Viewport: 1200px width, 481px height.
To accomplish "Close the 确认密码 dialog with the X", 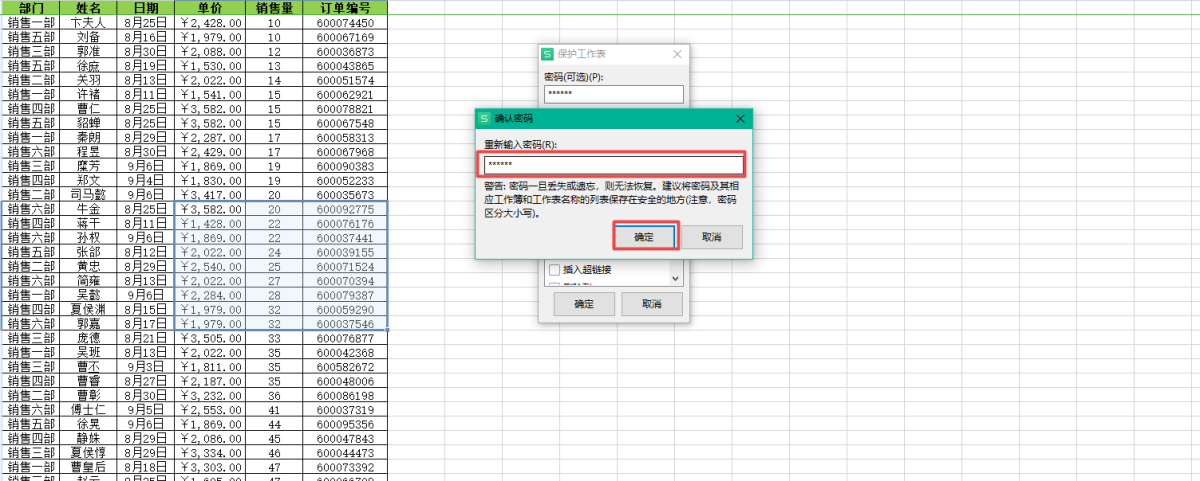I will [x=740, y=119].
